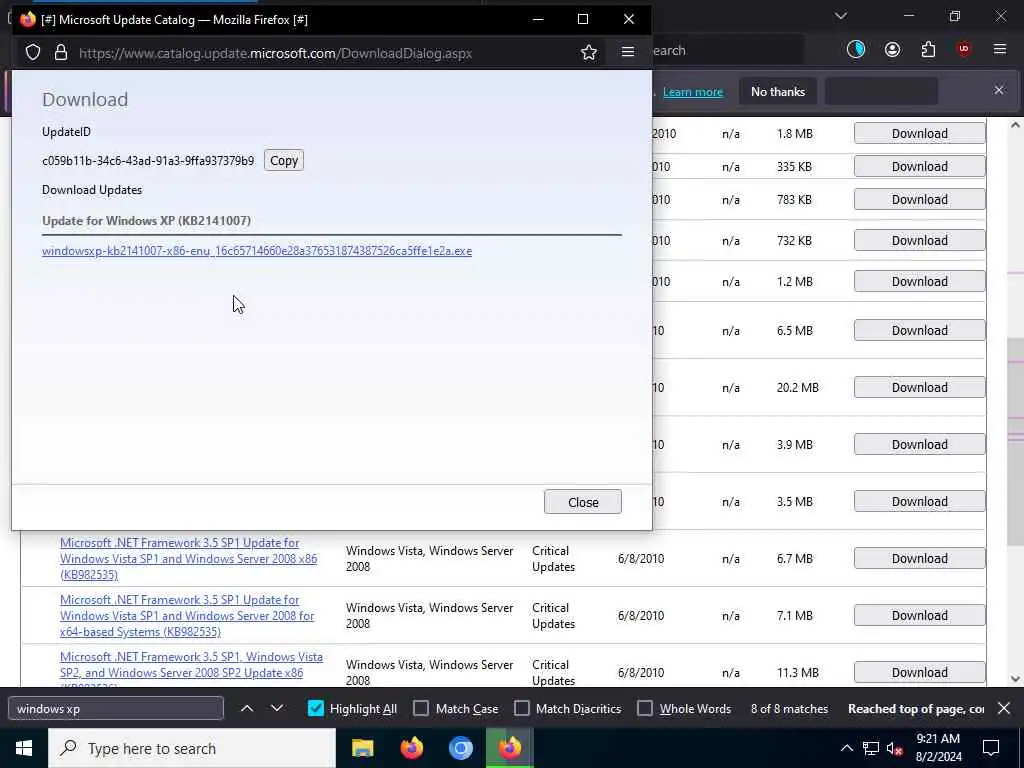
Task: Open the Chromium browser taskbar icon
Action: pos(460,748)
